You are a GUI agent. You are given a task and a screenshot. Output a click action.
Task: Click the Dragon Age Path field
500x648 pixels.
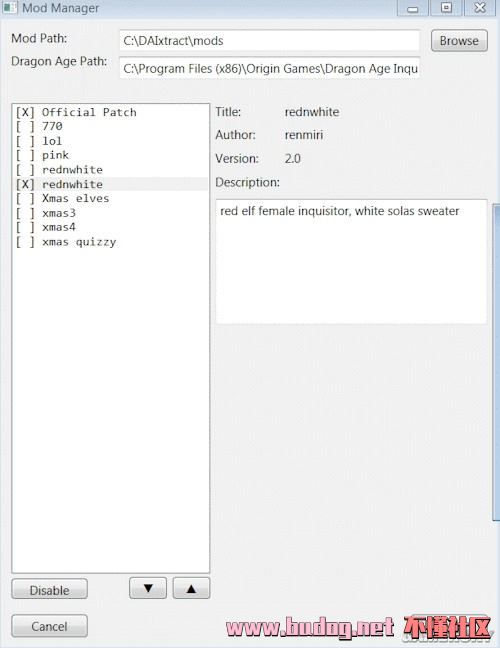(x=269, y=68)
